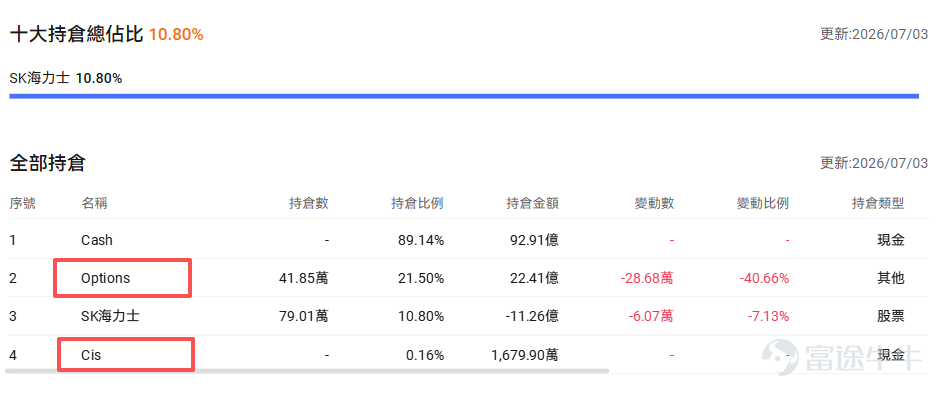Sort by the 持倉金額 column header
The width and height of the screenshot is (942, 394).
click(x=532, y=204)
